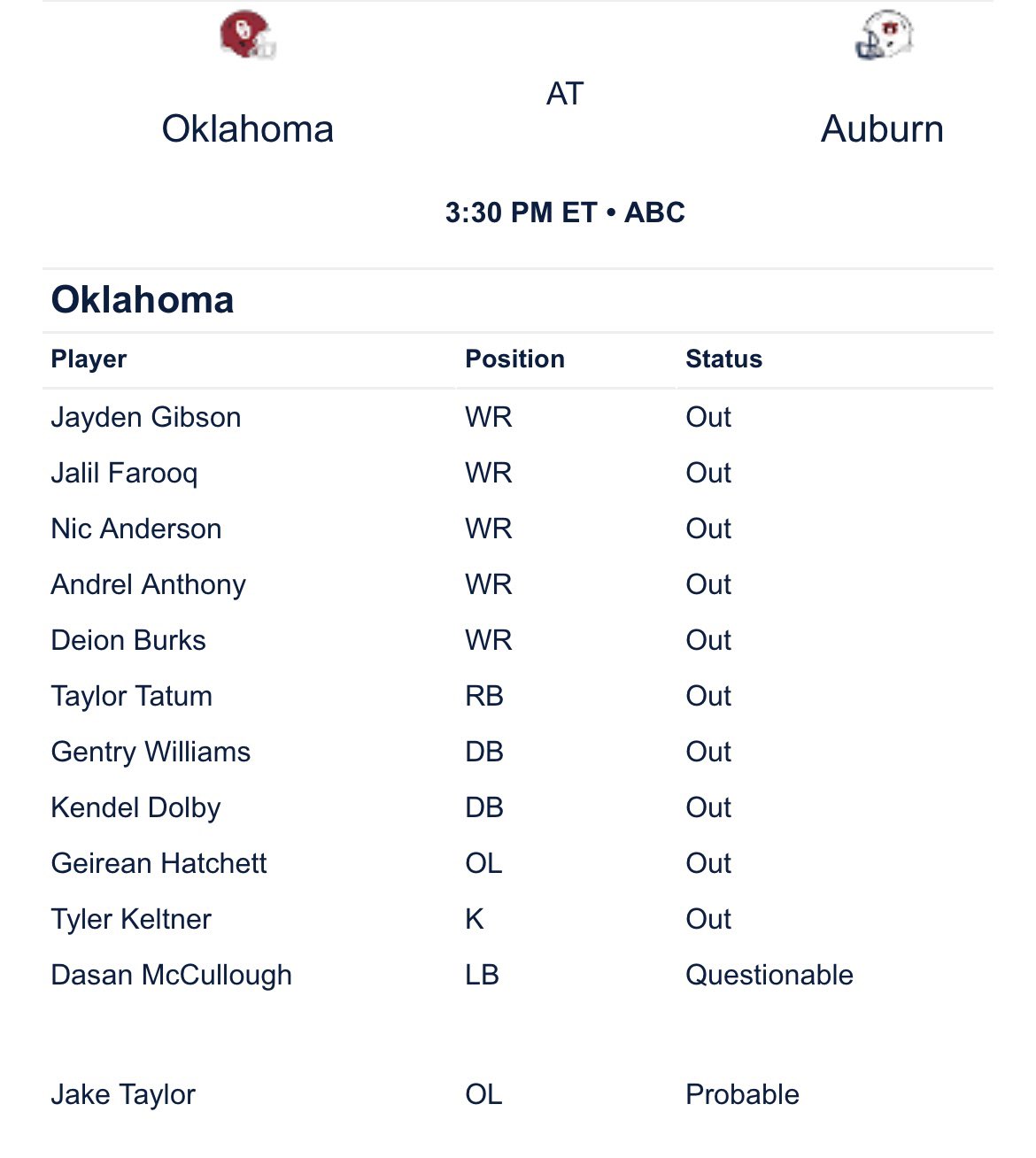This screenshot has width=1036, height=1158.
Task: Select the Status column header
Action: 723,359
